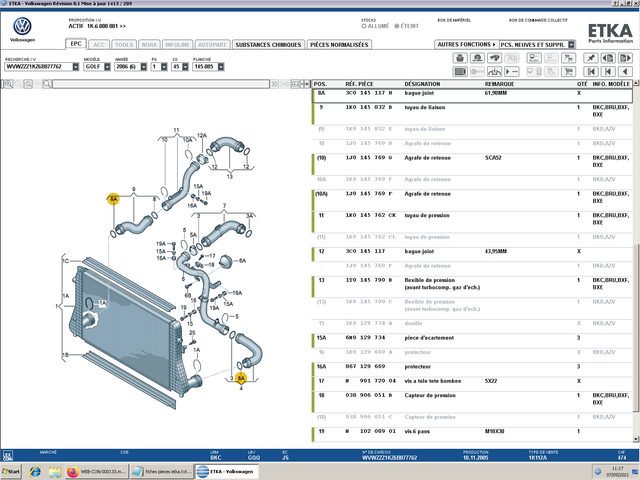Open the ANNÉE 2006 dropdown
This screenshot has width=640, height=480.
[x=143, y=67]
